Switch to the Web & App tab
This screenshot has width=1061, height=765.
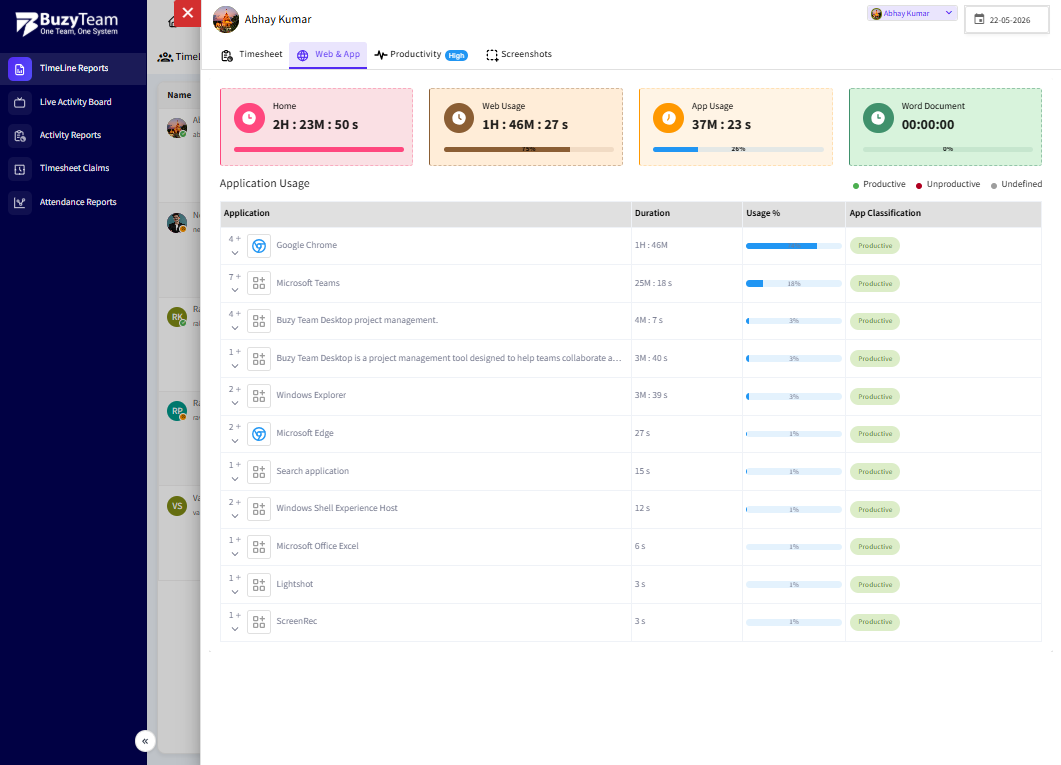[328, 55]
